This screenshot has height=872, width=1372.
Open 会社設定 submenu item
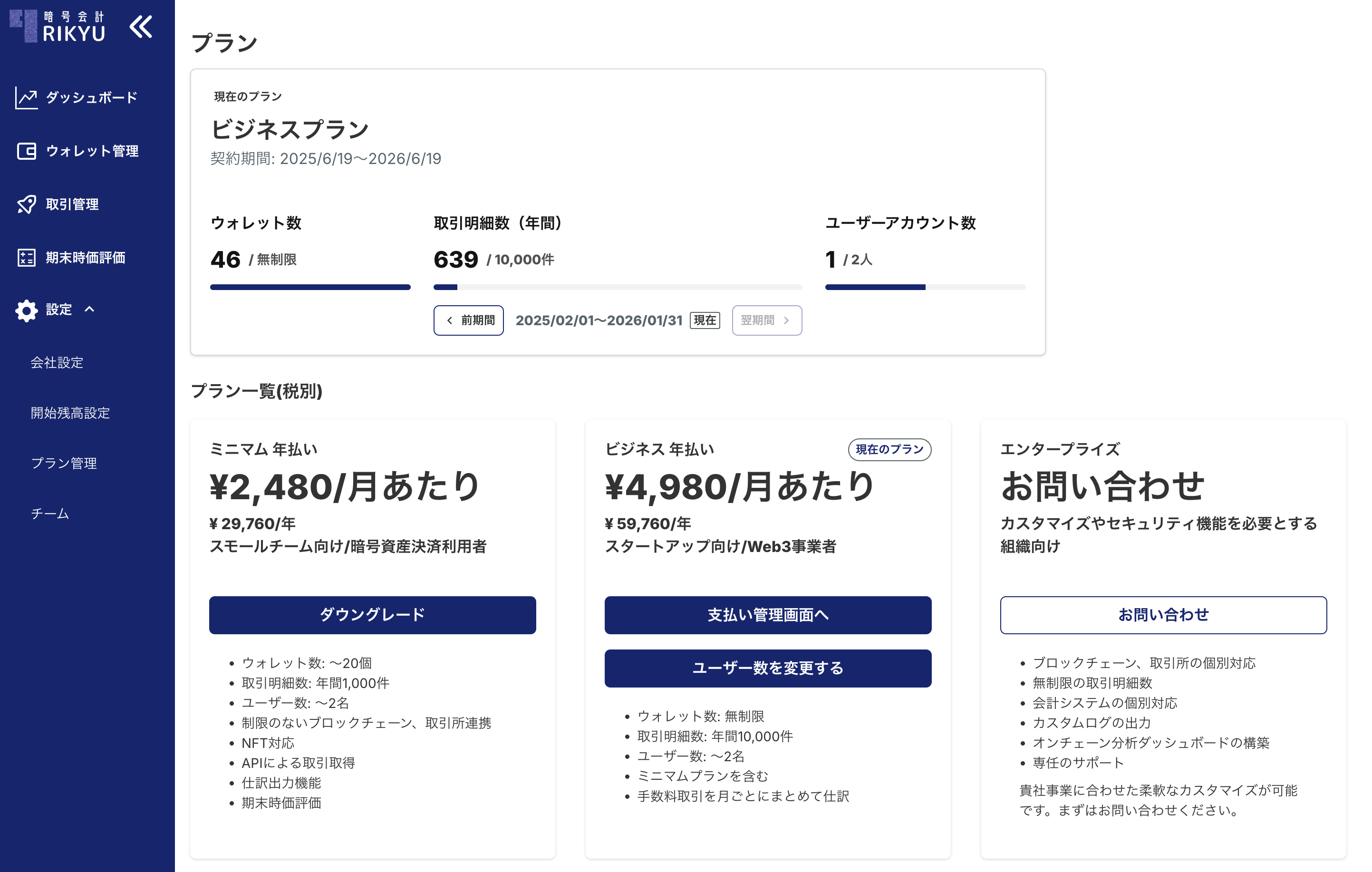pos(57,362)
